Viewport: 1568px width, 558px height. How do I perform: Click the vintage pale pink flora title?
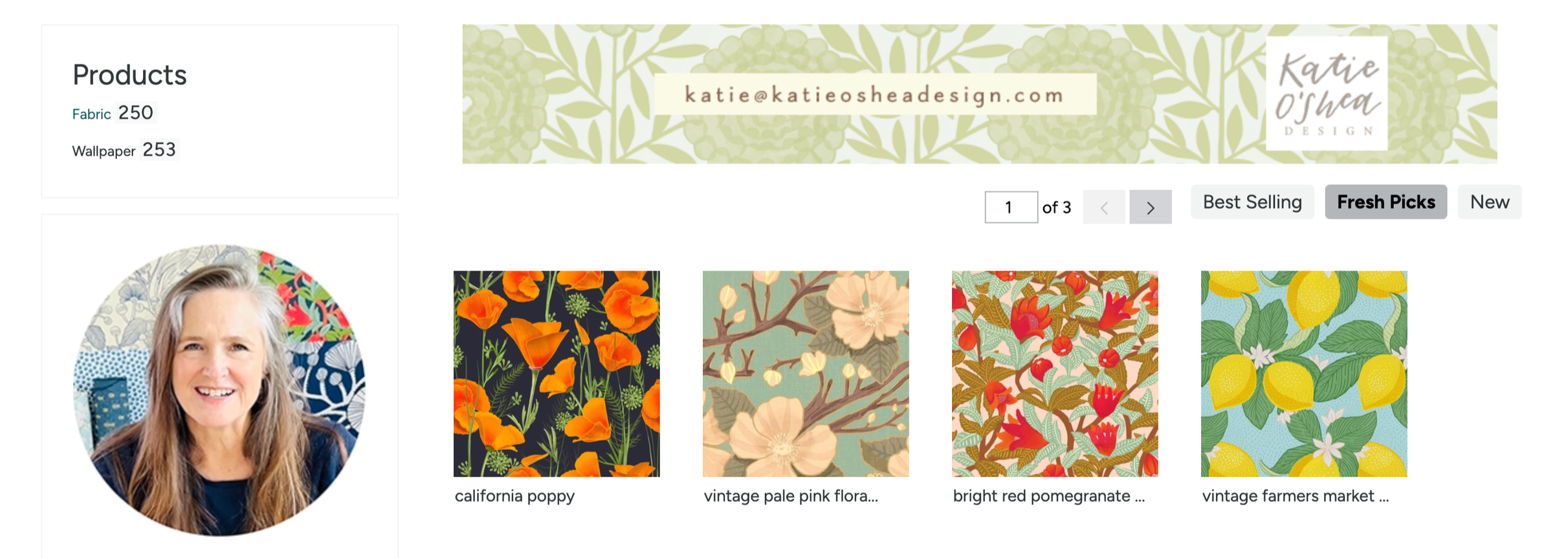[791, 496]
